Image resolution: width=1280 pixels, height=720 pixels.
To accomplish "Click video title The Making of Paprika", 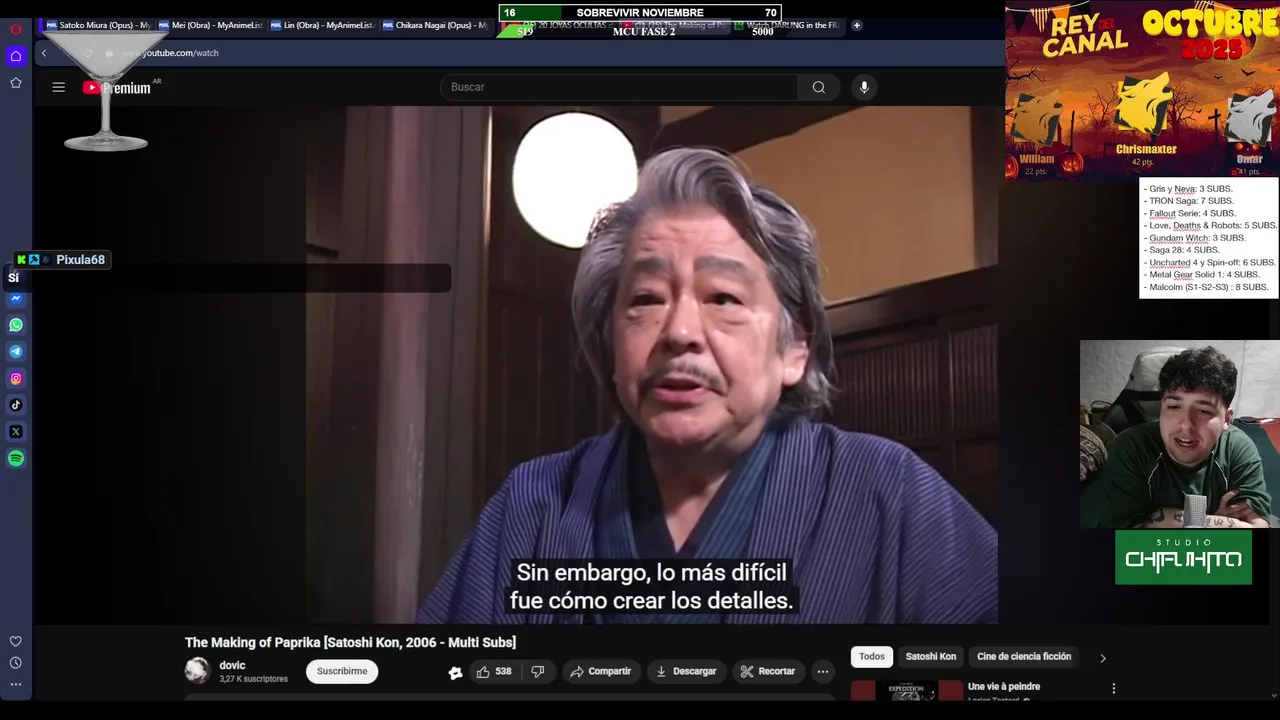I will click(x=350, y=642).
